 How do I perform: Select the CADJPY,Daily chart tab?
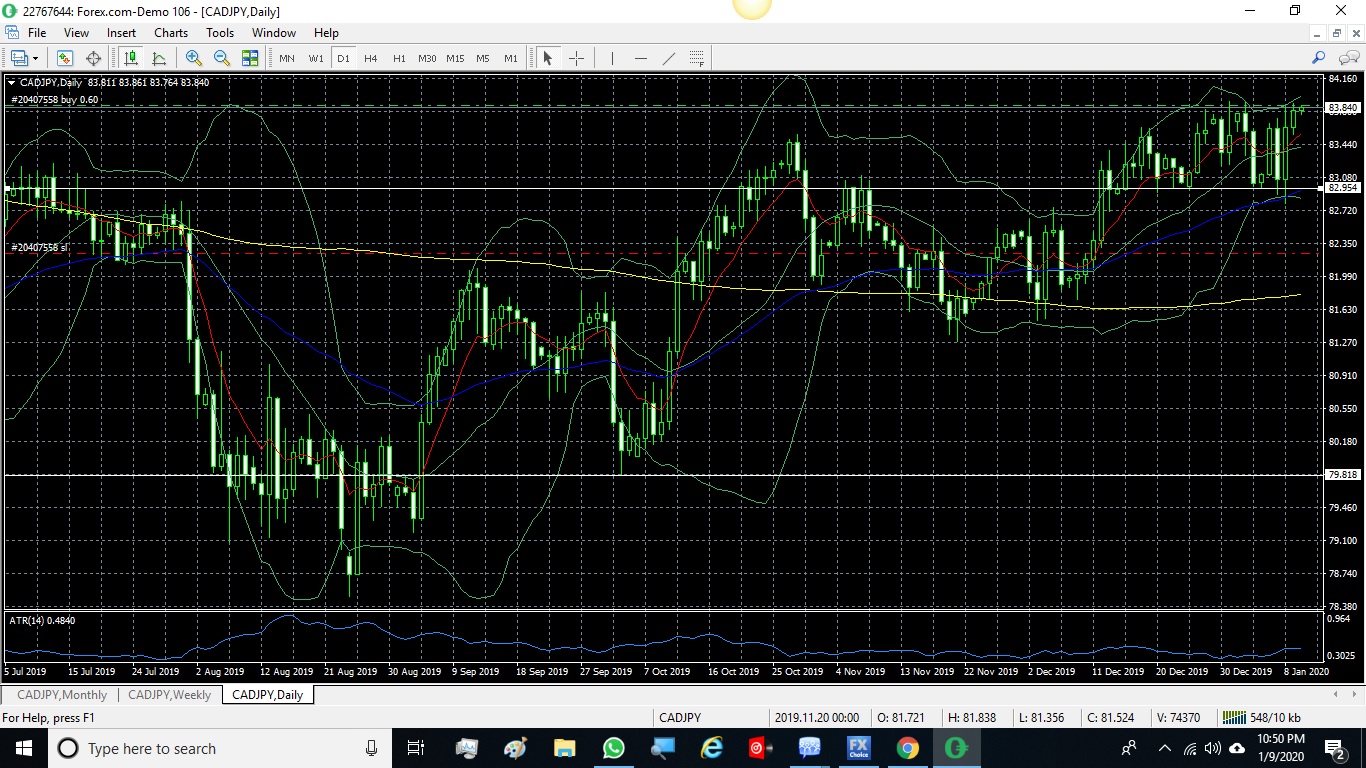pyautogui.click(x=267, y=695)
